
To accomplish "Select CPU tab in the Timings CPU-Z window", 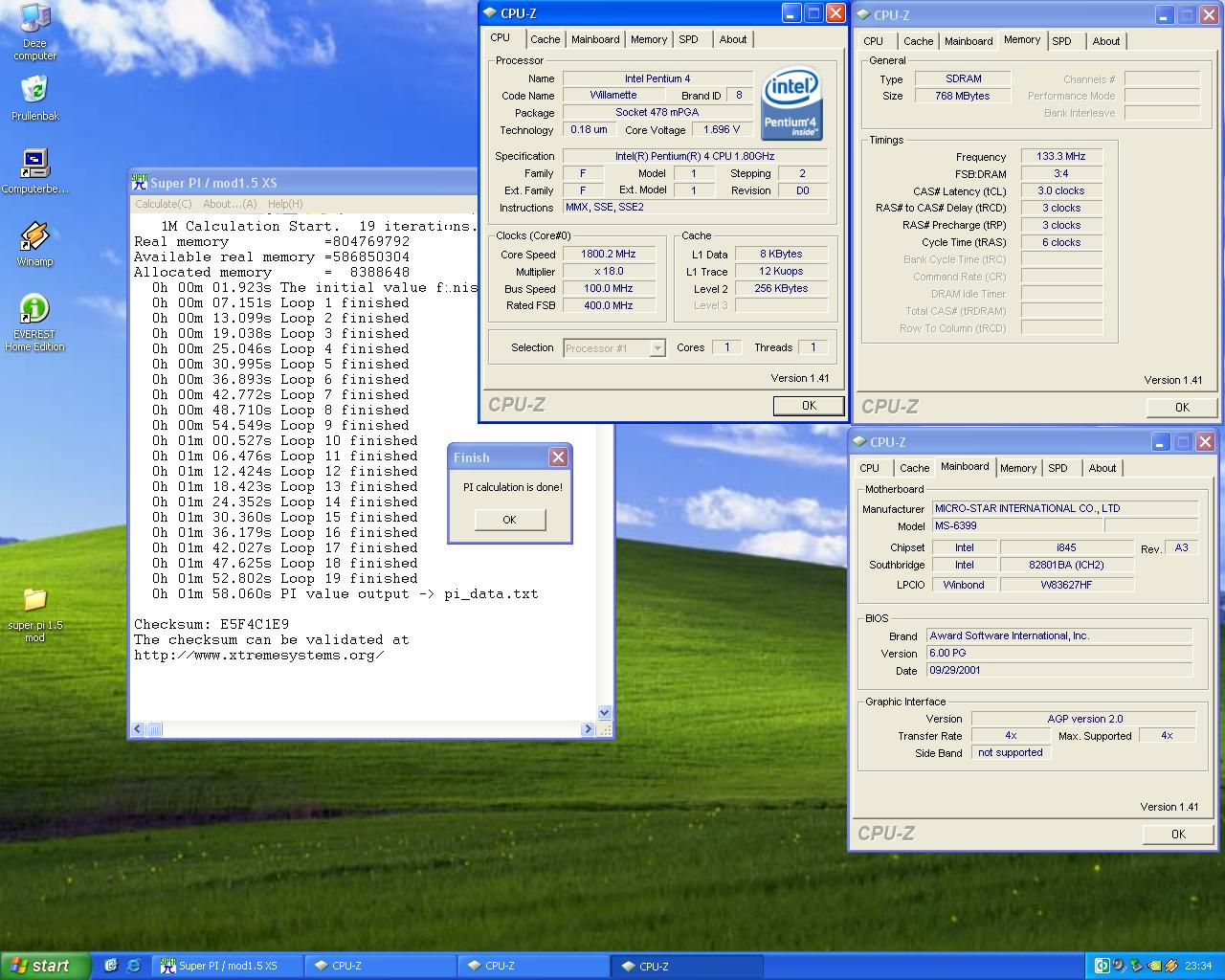I will 873,41.
